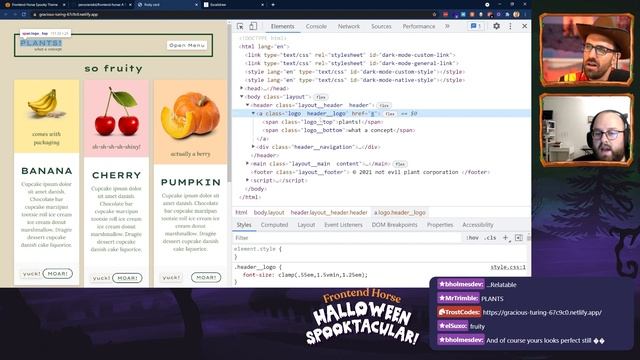640x360 pixels.
Task: Click yuck! on the Banana card
Action: click(31, 274)
